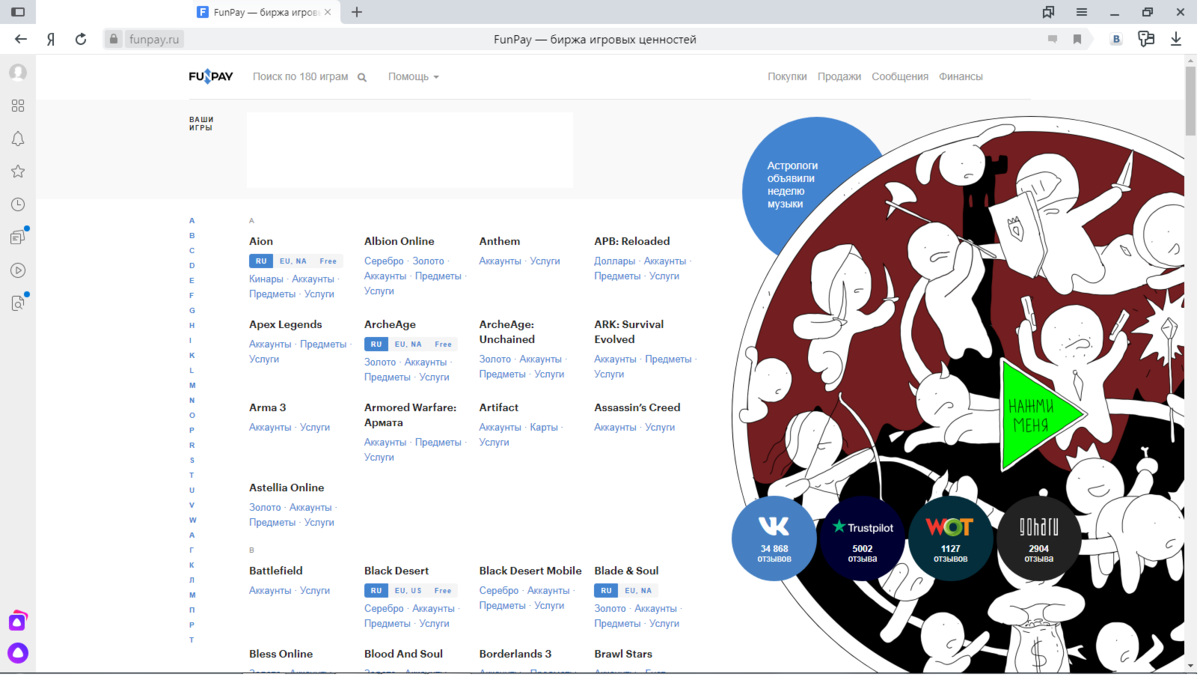Click the magnifier search icon
Image resolution: width=1200 pixels, height=680 pixels.
362,77
